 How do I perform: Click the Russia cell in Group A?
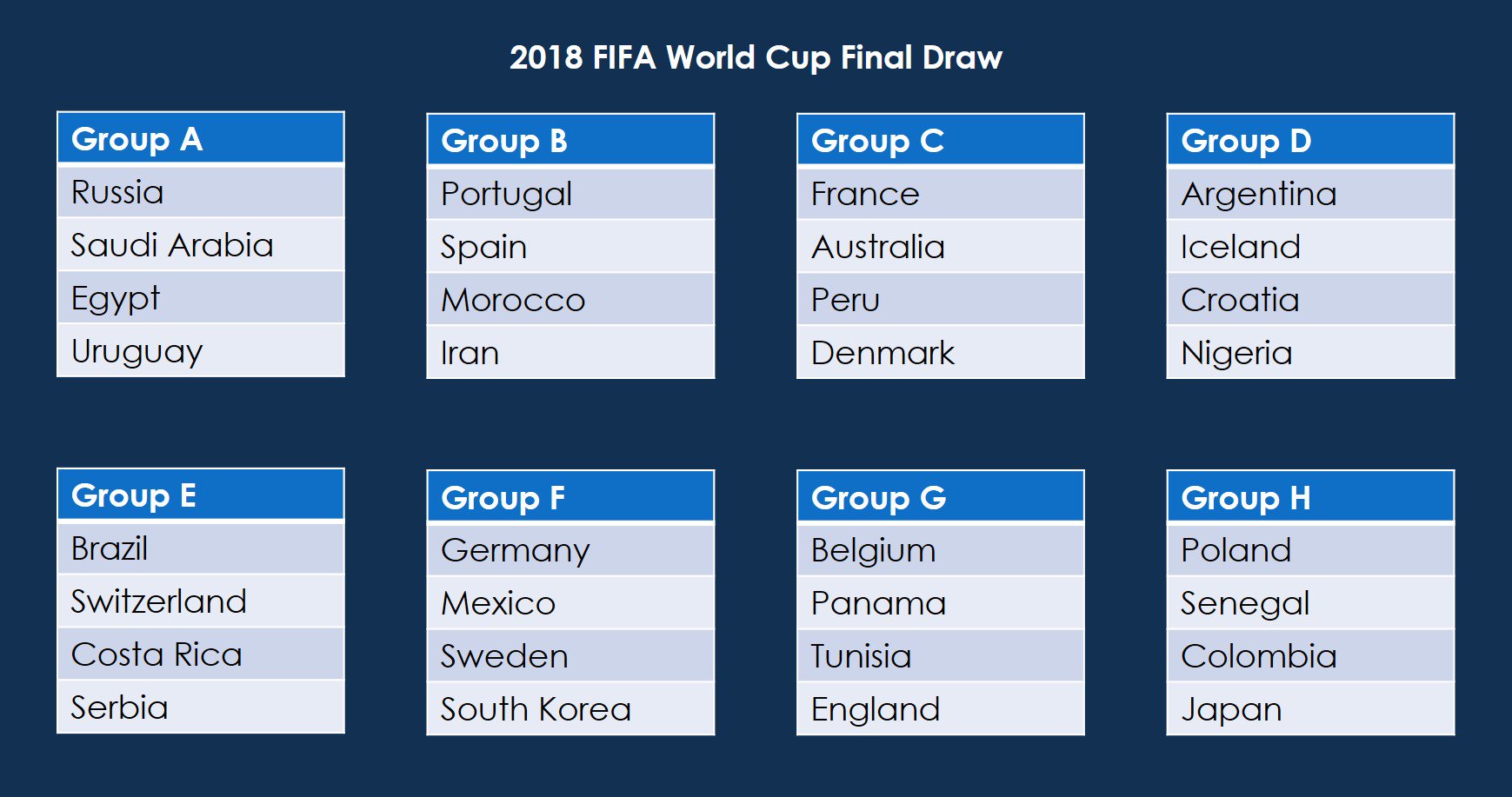coord(200,192)
